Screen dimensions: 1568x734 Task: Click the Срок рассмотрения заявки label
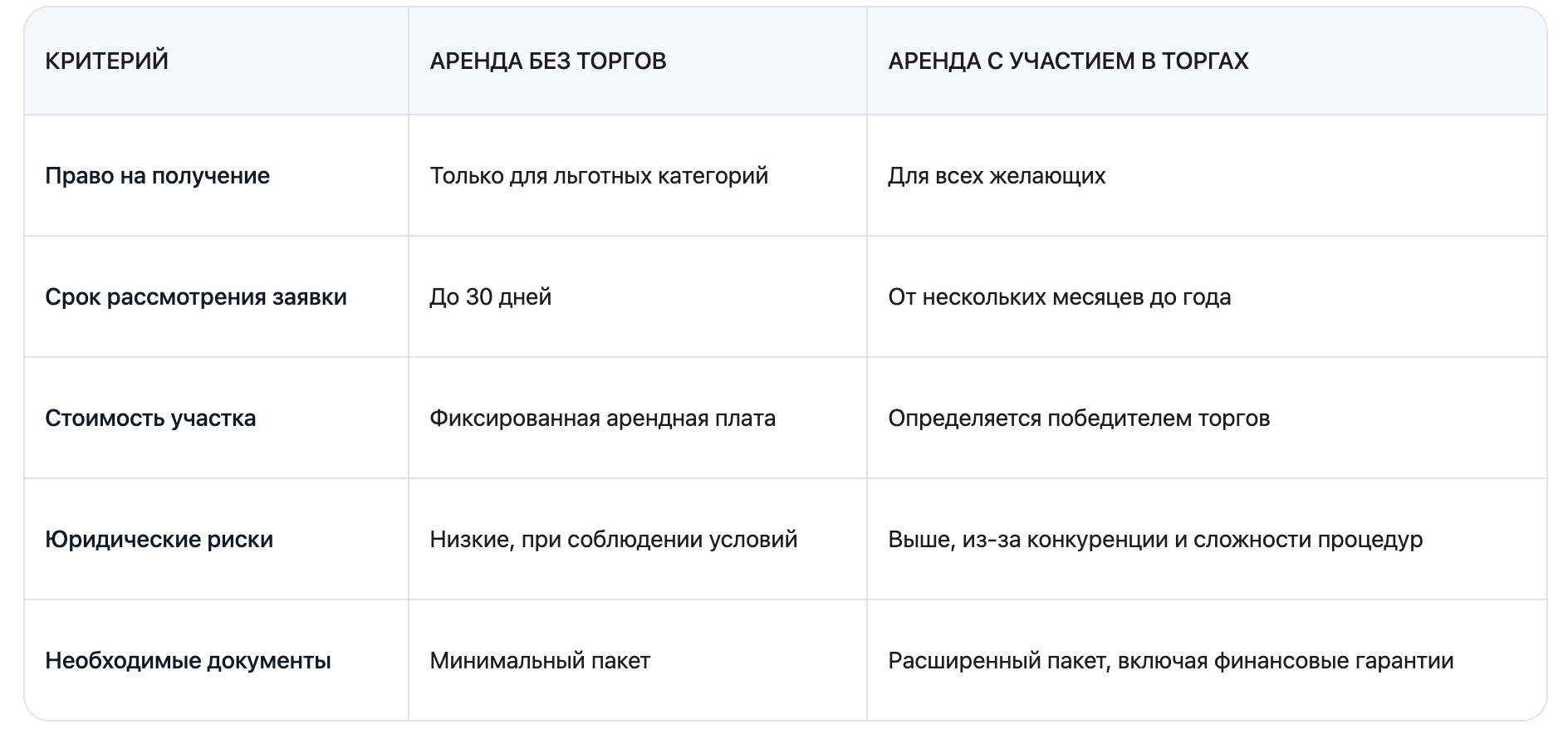point(196,297)
